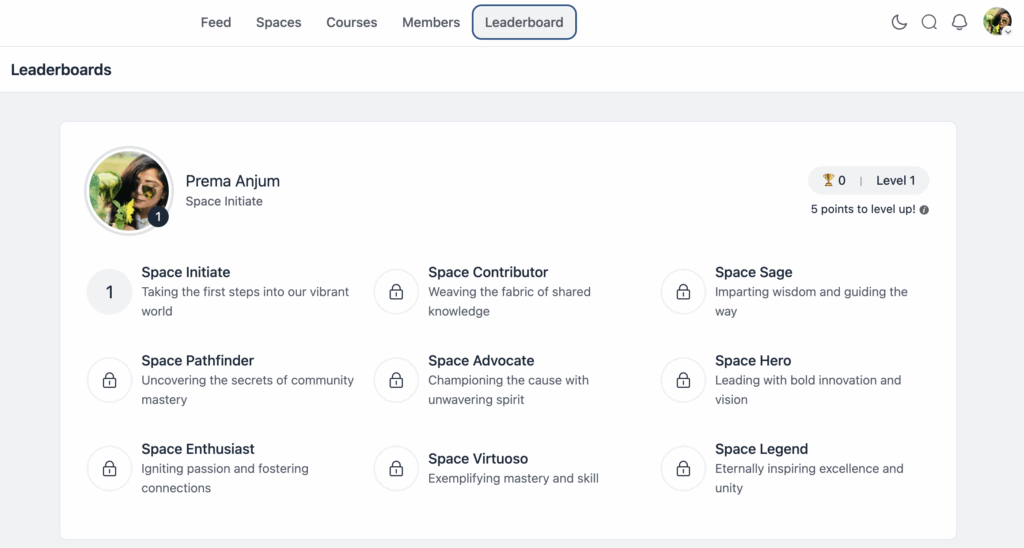Click the Space Enthusiast title
The height and width of the screenshot is (548, 1024).
pos(198,449)
